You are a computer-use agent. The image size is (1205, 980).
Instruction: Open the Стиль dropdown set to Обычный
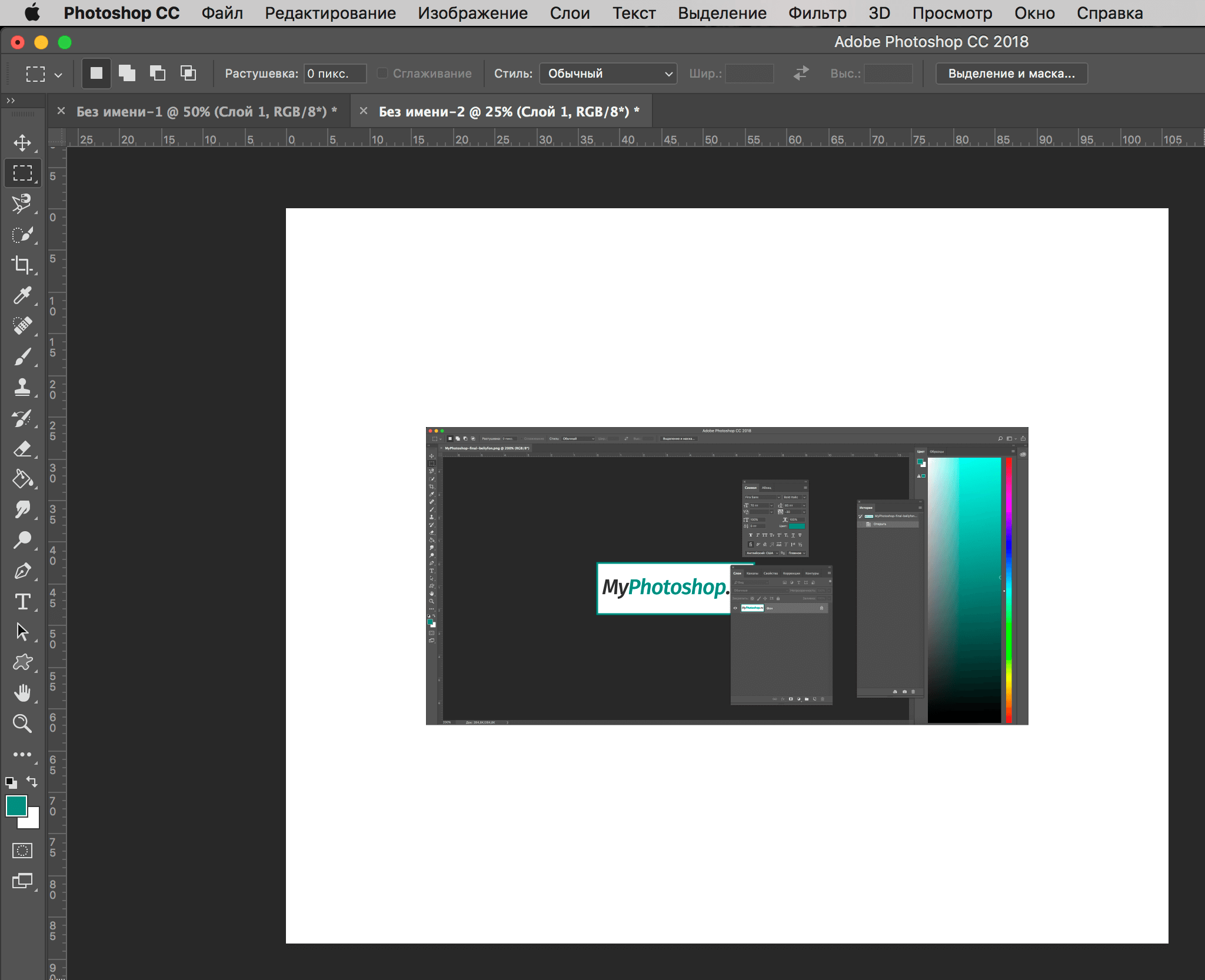point(608,74)
